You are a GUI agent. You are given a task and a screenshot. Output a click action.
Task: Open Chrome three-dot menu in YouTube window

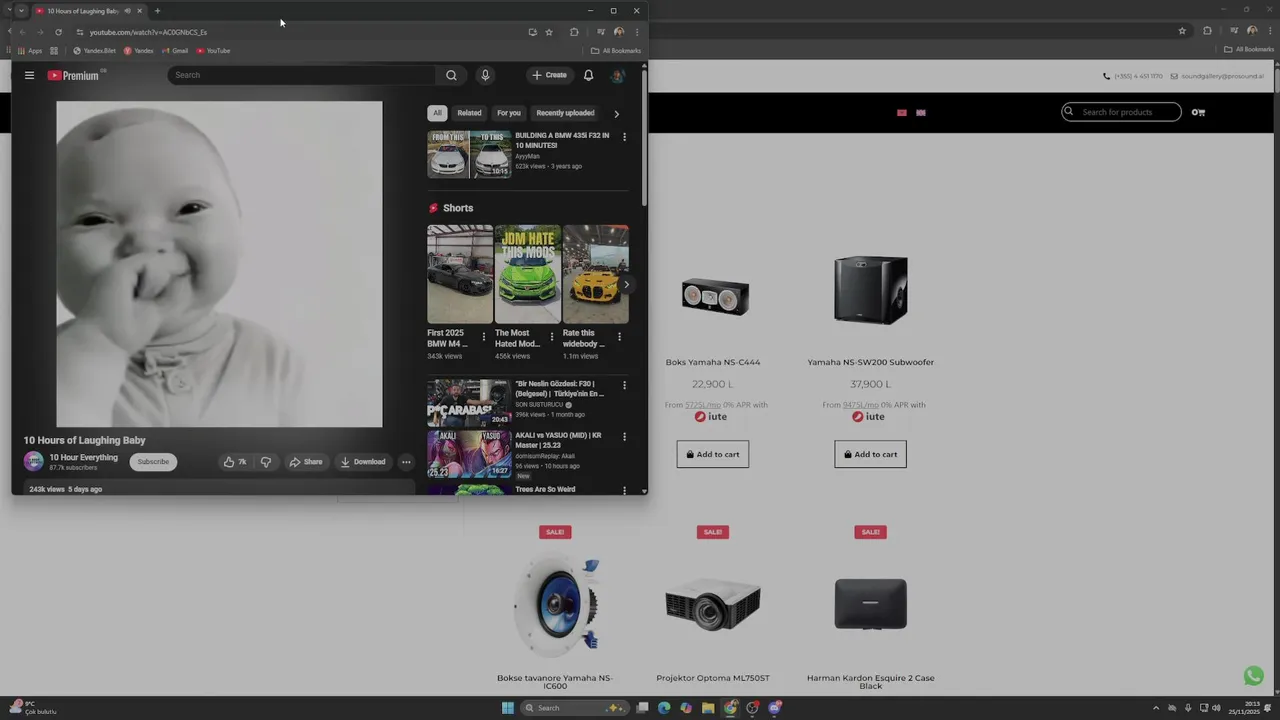click(636, 32)
